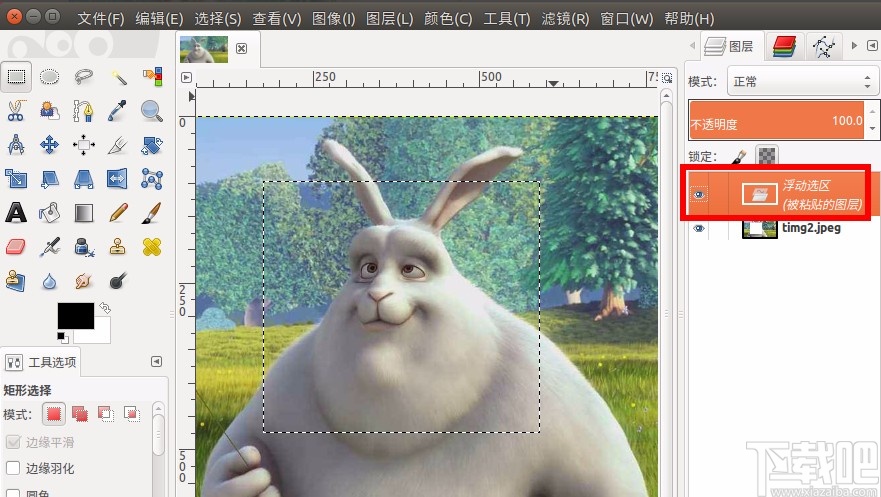Select the Crop knife tool

[x=118, y=145]
